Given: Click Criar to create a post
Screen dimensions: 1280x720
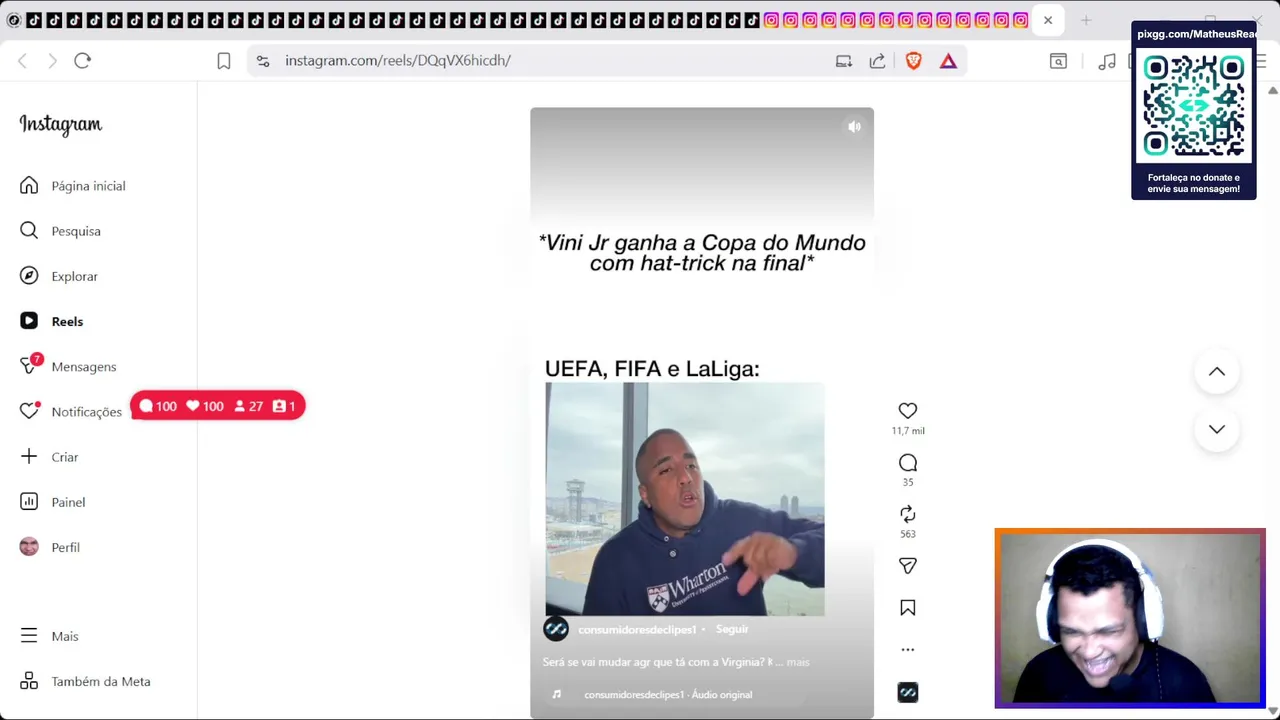Looking at the screenshot, I should [48, 457].
